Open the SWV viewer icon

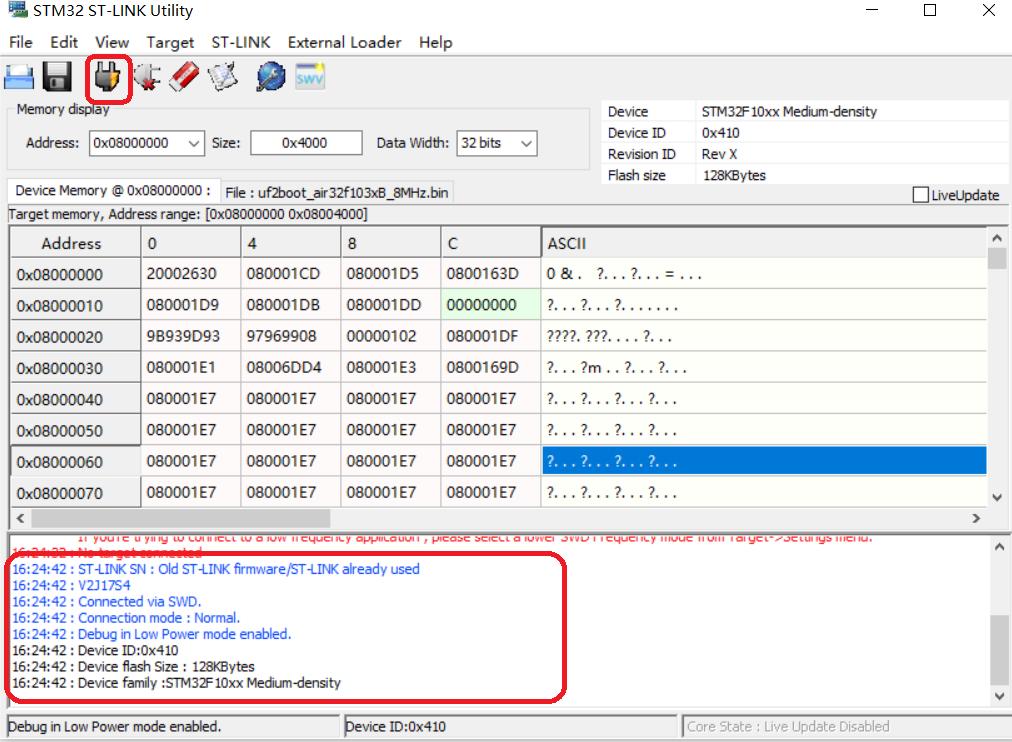pyautogui.click(x=309, y=78)
